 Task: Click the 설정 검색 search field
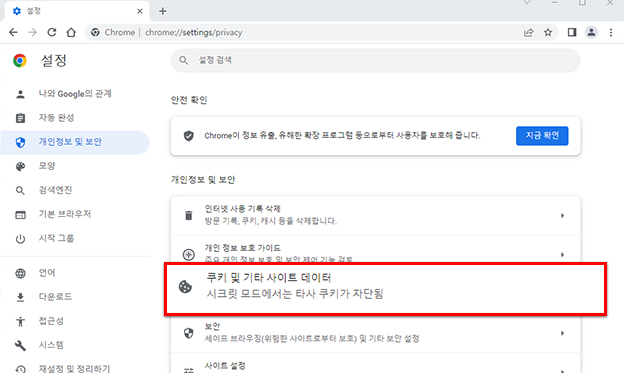[x=375, y=61]
